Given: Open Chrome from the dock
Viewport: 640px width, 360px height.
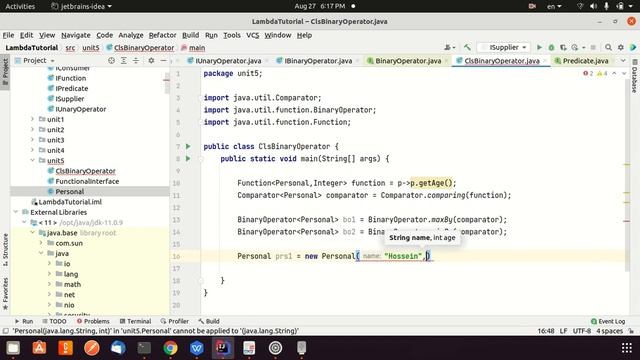Looking at the screenshot, I should (170, 348).
